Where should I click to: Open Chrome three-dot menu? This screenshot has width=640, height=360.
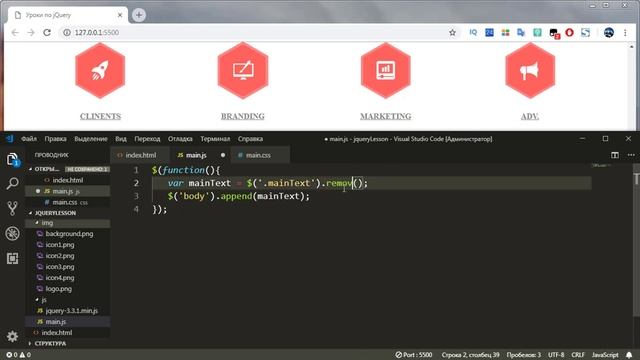pyautogui.click(x=625, y=33)
